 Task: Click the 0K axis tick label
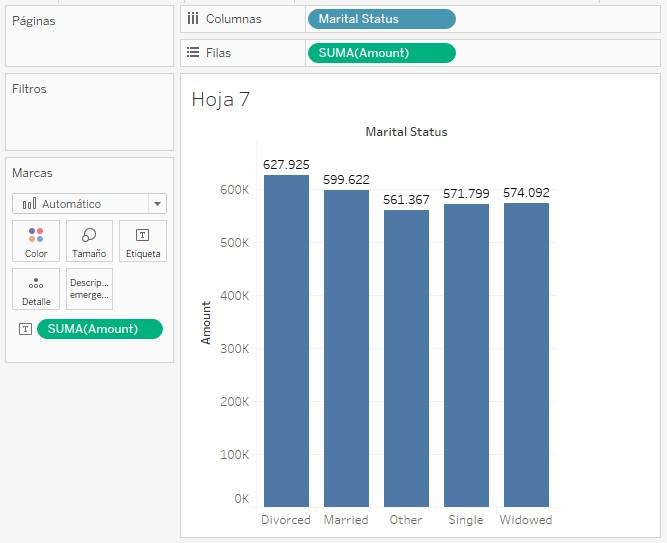[x=241, y=499]
